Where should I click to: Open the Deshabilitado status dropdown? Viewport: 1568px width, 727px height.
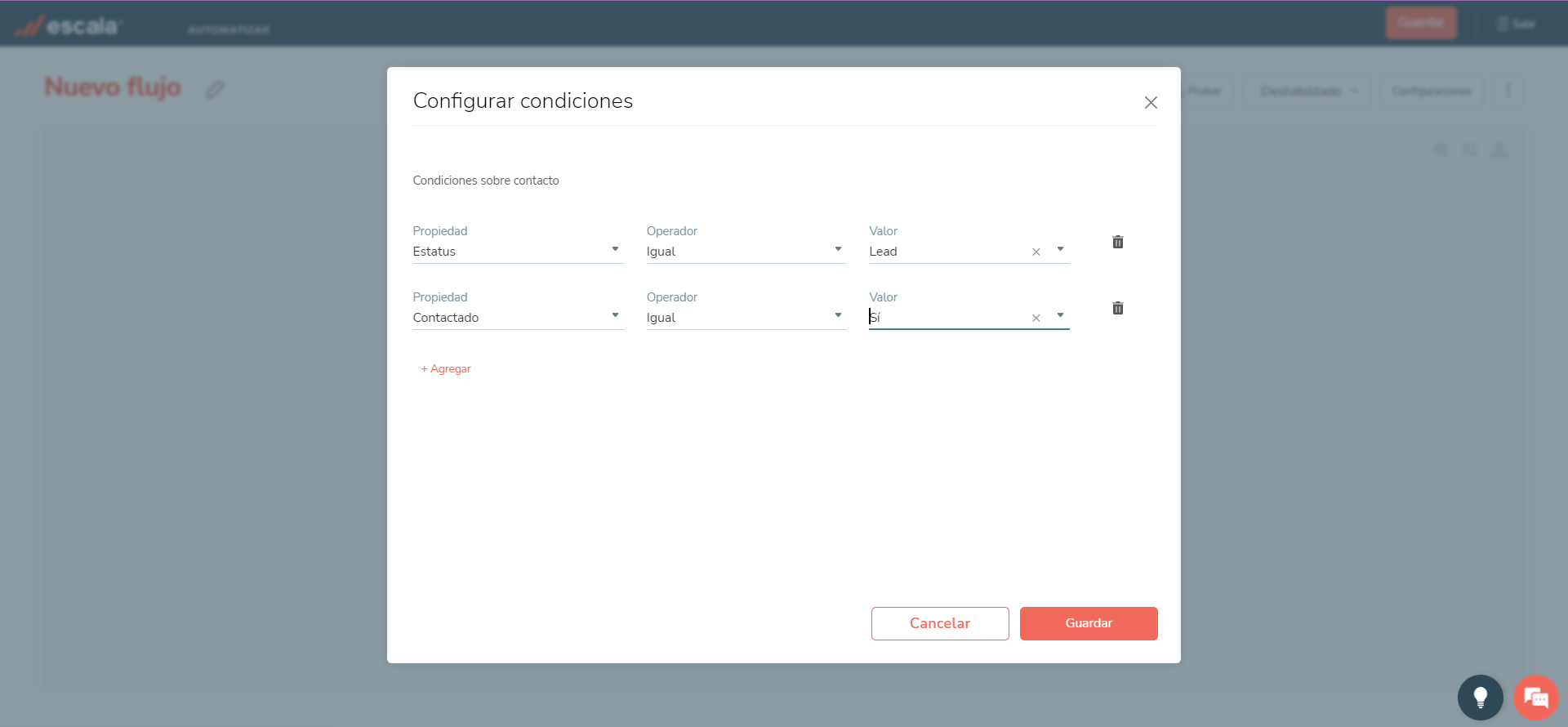pos(1308,91)
